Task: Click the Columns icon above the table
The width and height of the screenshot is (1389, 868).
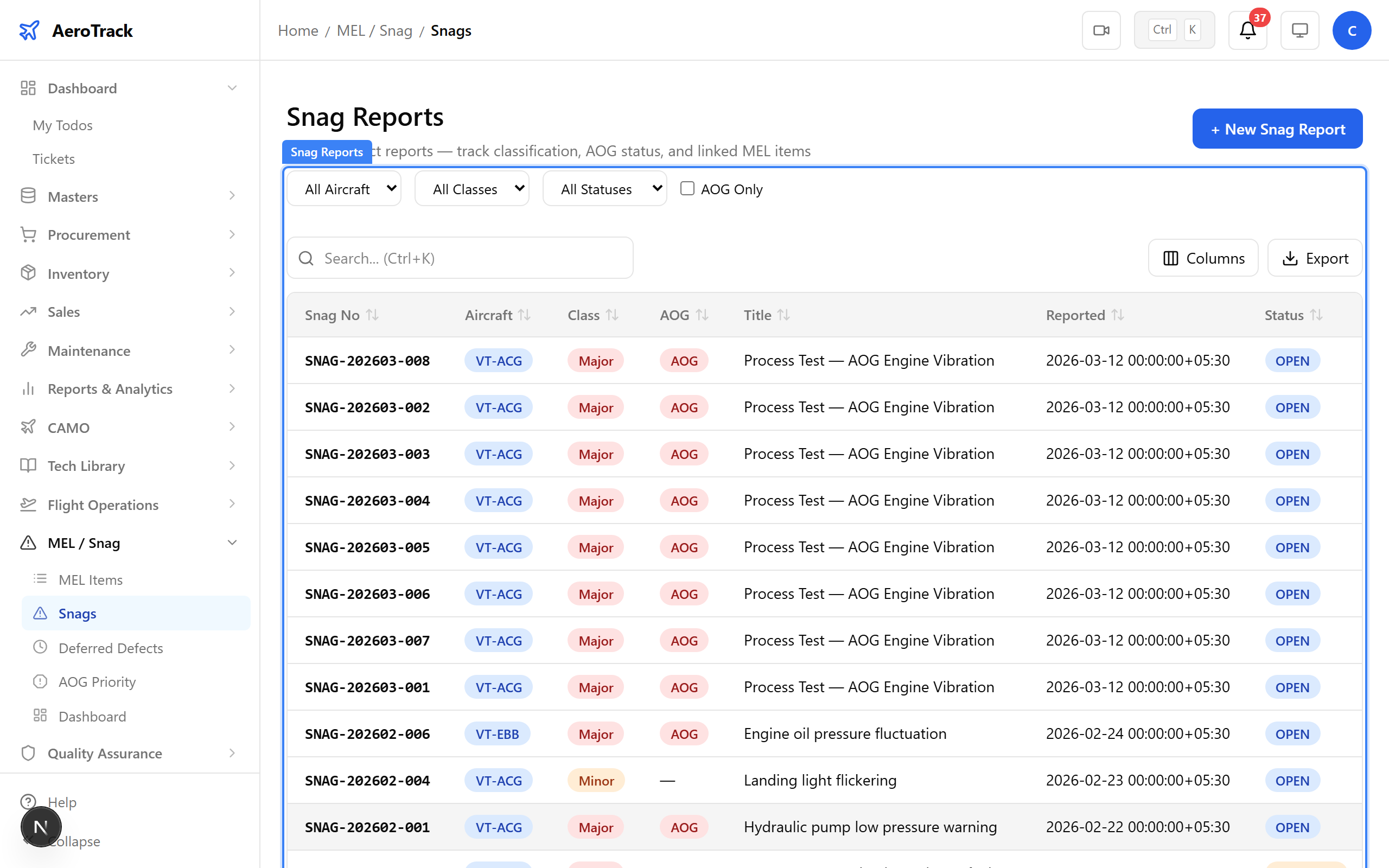Action: tap(1170, 258)
